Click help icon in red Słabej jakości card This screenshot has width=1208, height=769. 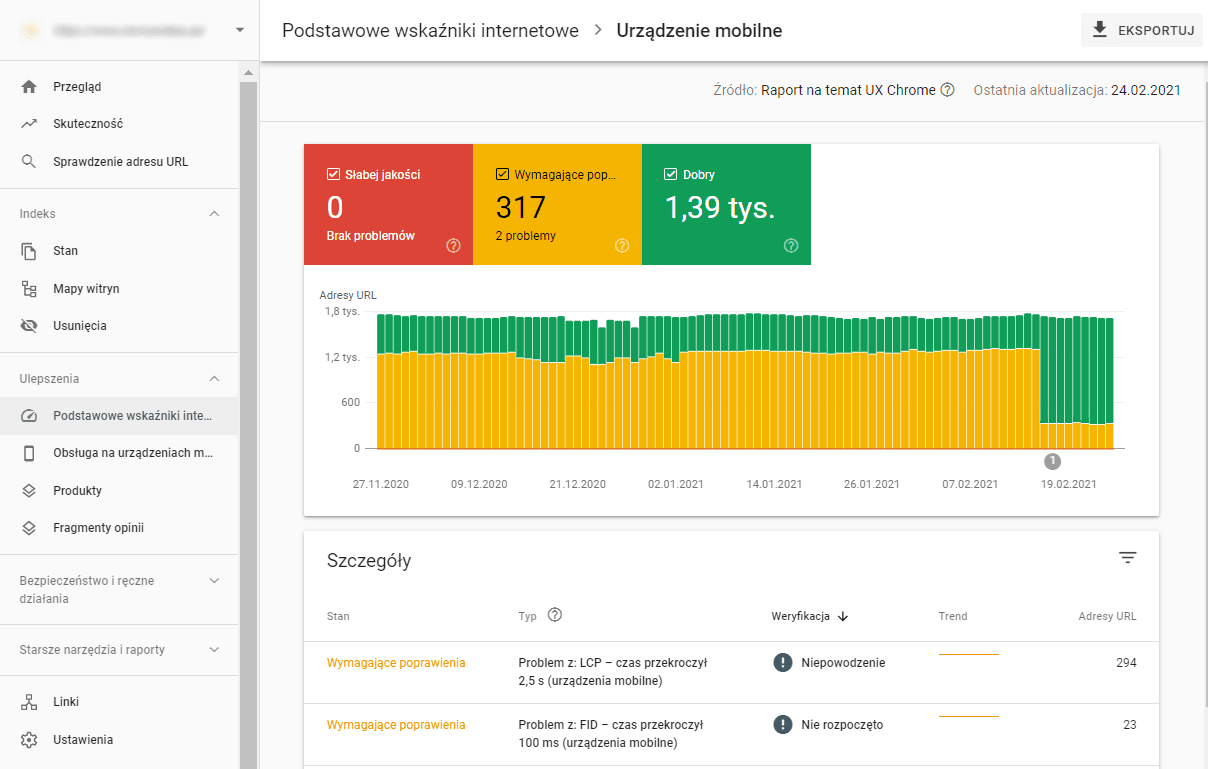453,246
